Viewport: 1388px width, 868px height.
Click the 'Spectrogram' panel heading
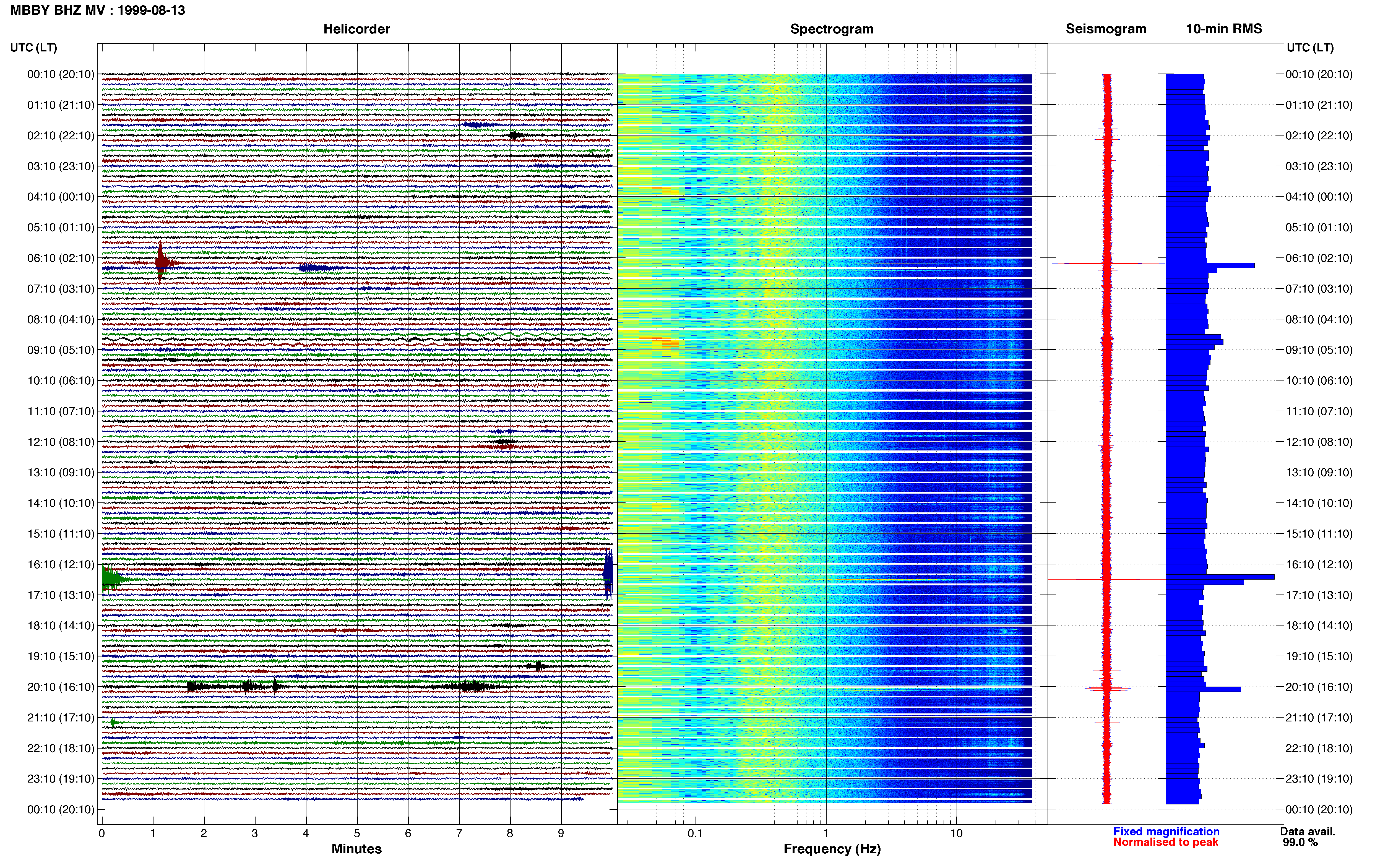coord(832,29)
